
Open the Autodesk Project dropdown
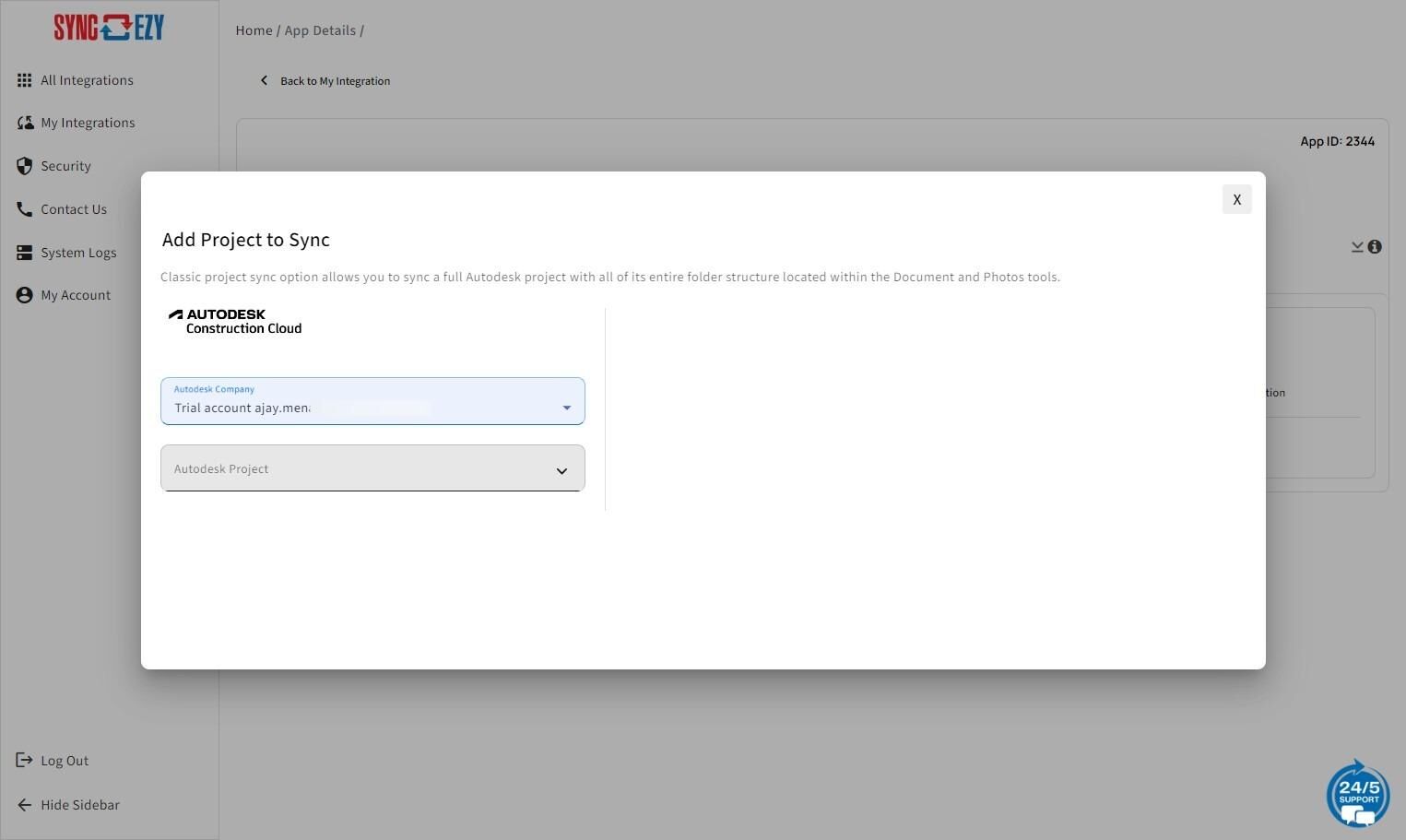[372, 468]
